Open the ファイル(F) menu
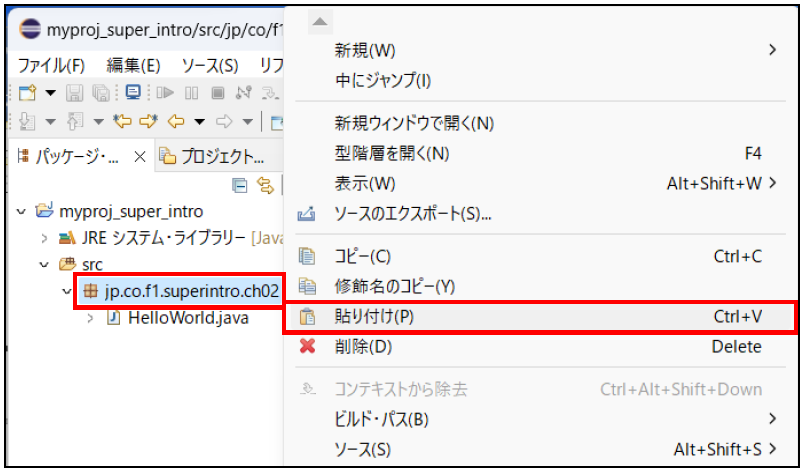 click(x=51, y=65)
